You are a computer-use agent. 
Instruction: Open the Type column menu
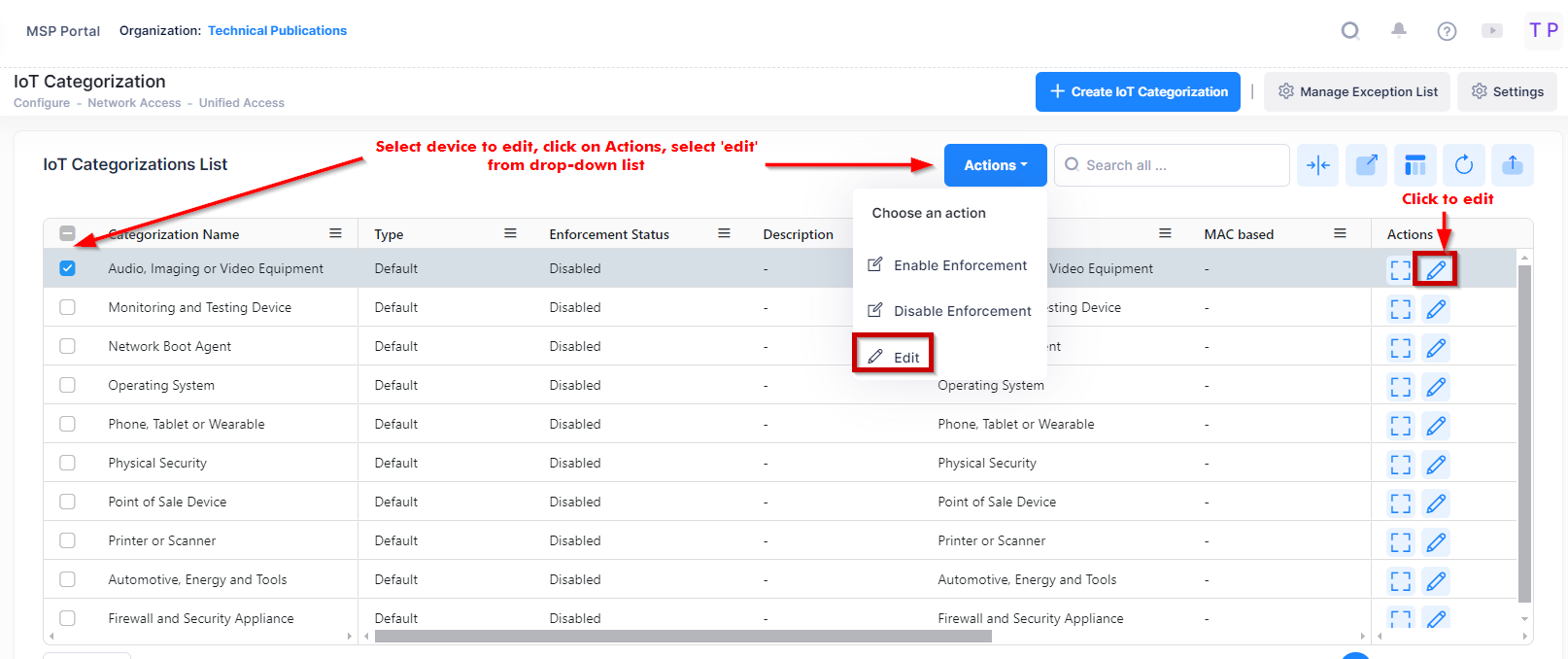click(x=510, y=233)
